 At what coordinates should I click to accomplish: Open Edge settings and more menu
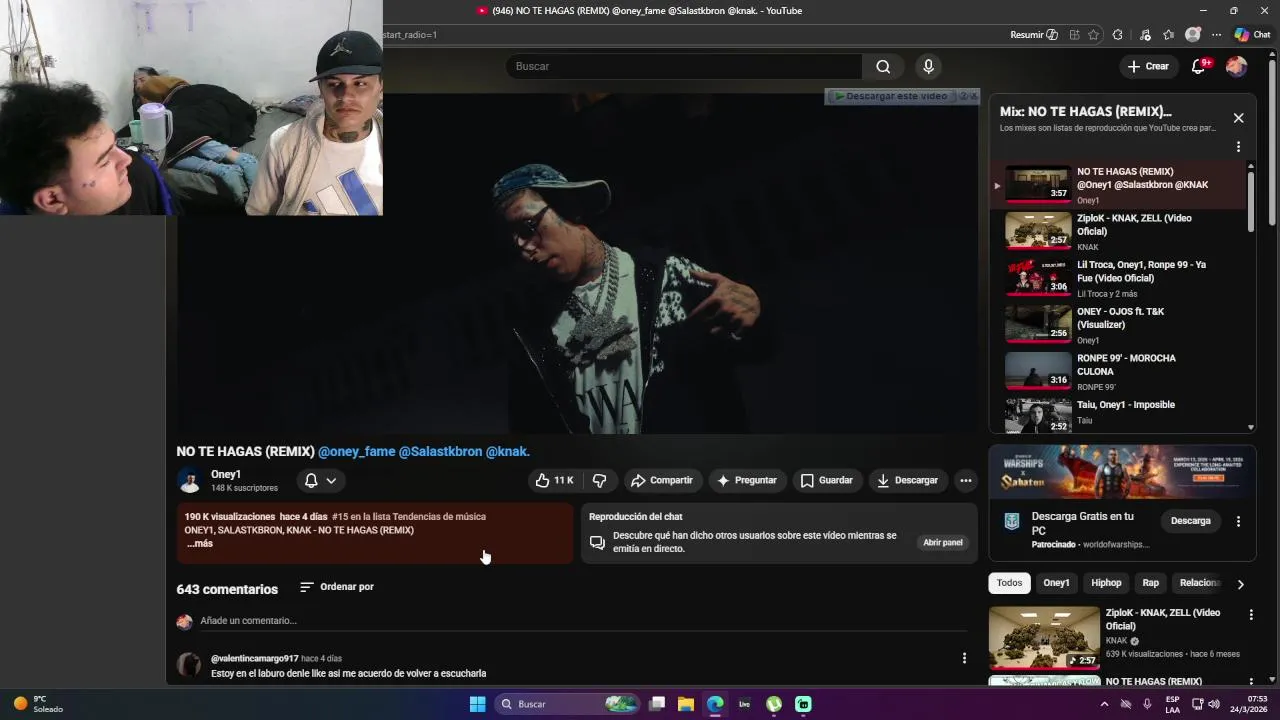pos(1216,35)
